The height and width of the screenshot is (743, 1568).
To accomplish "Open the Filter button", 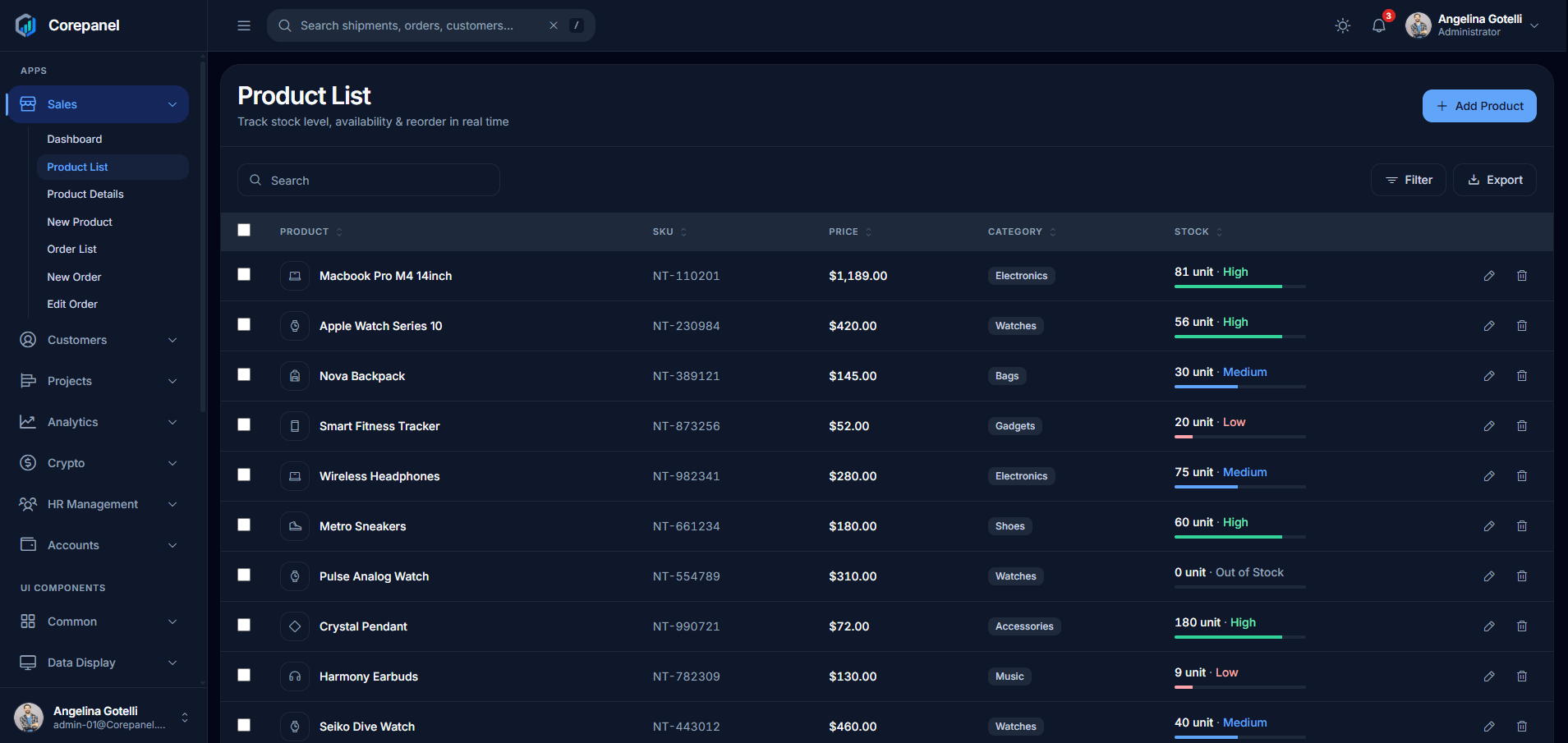I will click(x=1408, y=180).
